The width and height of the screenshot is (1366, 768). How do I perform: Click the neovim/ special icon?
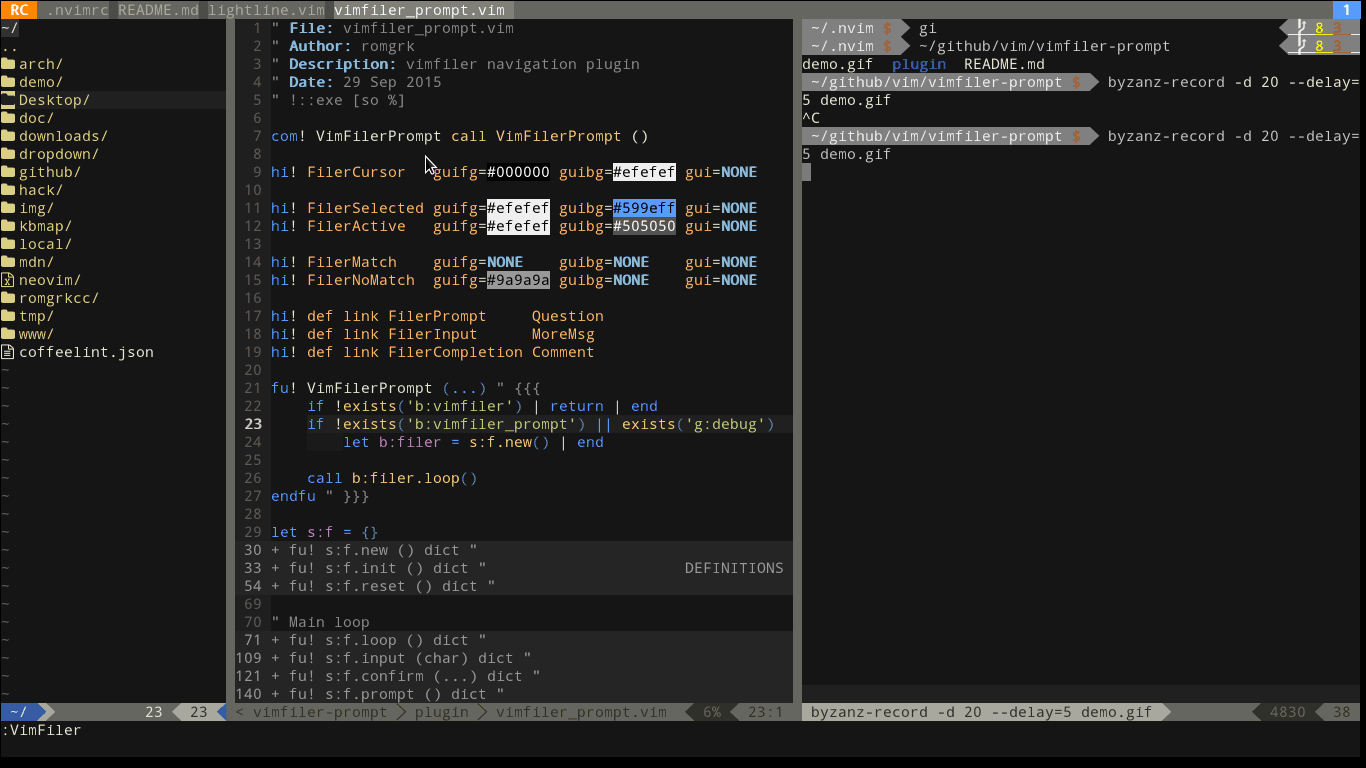pos(8,280)
